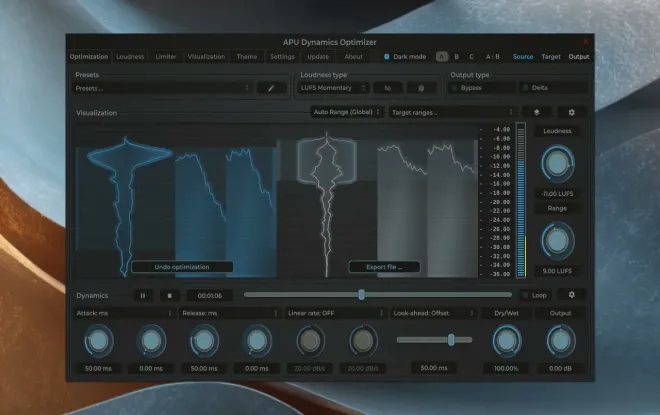The image size is (660, 415).
Task: Expand the Target ranges dropdown
Action: (x=453, y=112)
